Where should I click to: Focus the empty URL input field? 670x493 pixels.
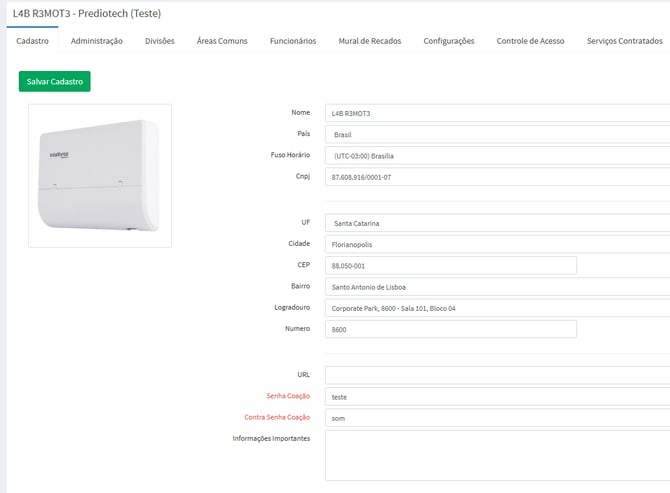[497, 375]
